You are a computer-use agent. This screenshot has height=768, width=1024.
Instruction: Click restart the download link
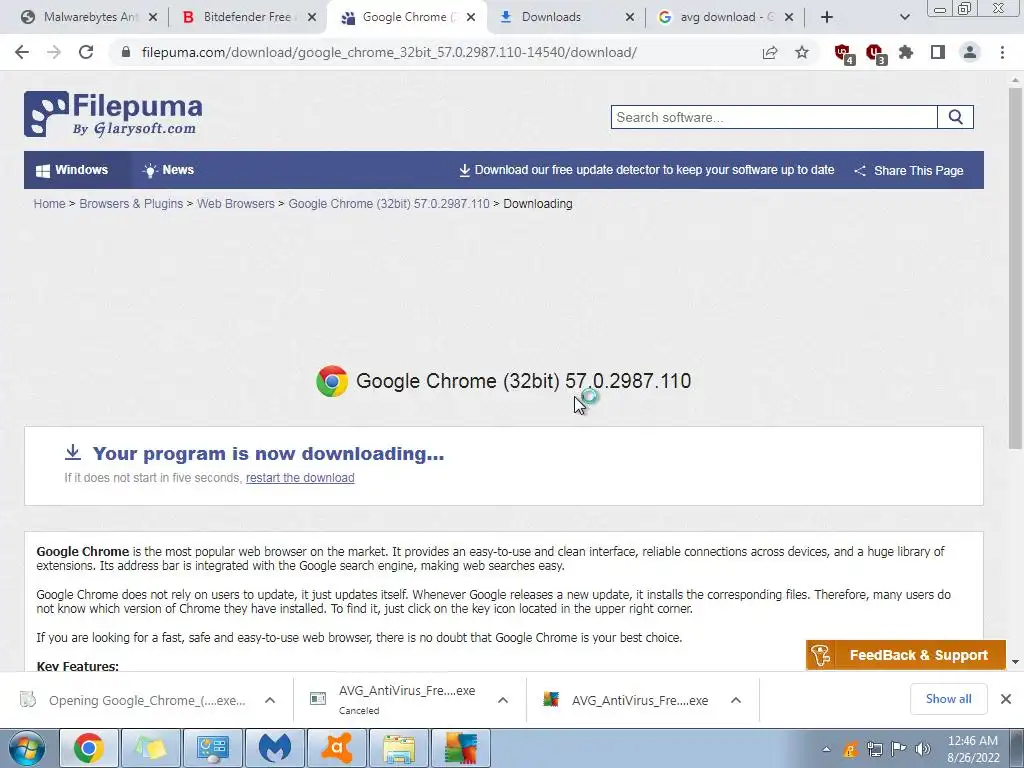pos(300,477)
